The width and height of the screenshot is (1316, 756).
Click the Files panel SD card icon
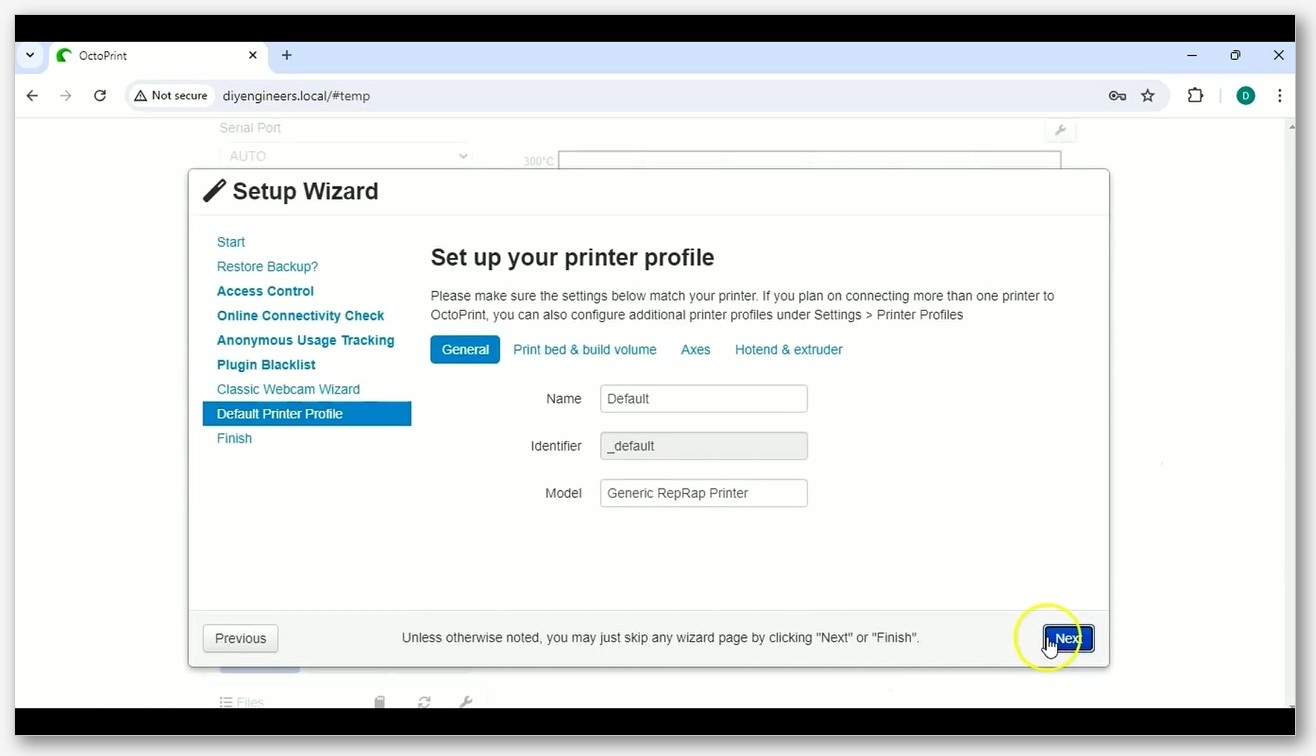tap(380, 702)
